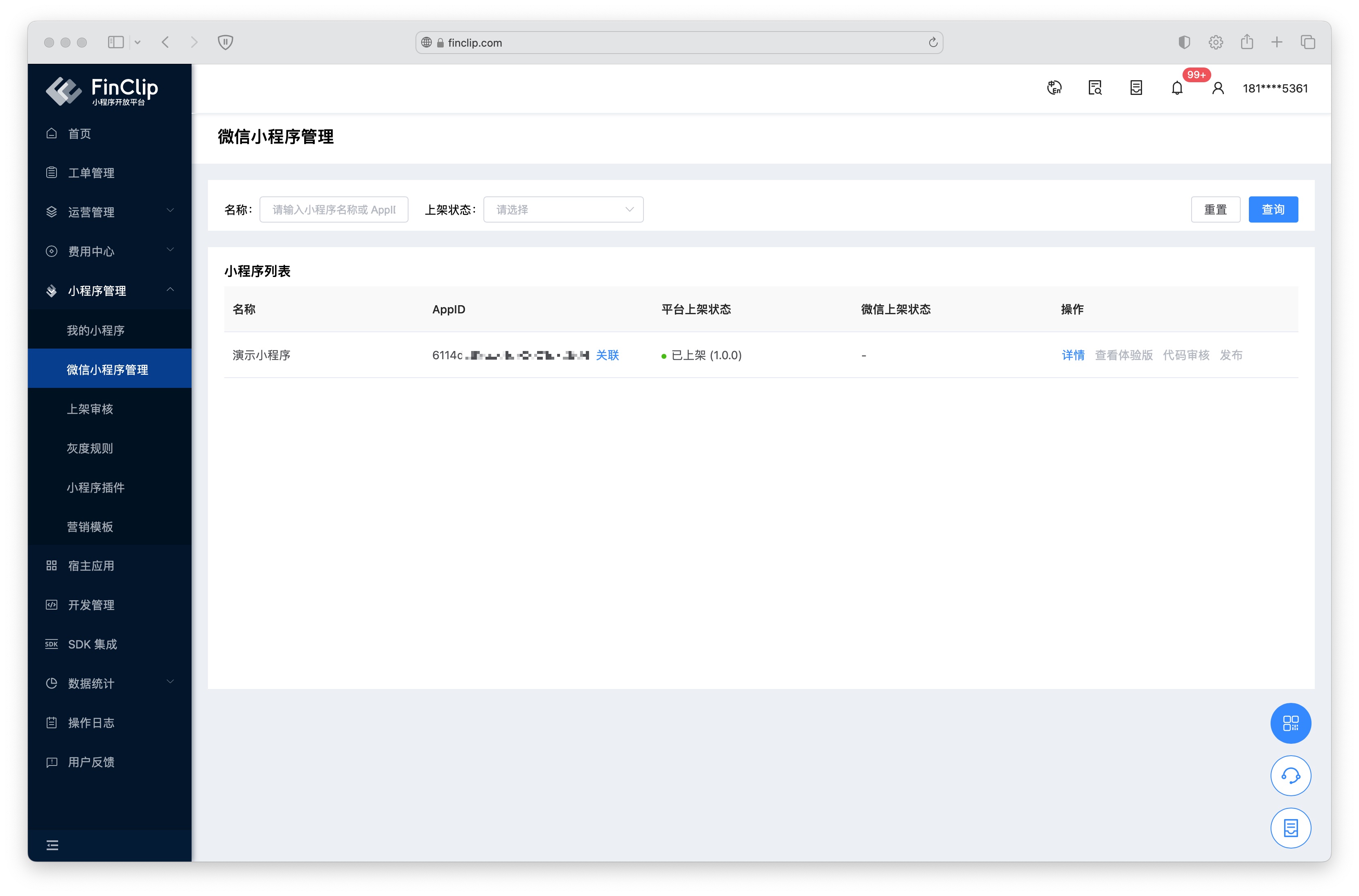This screenshot has height=896, width=1359.
Task: Click the user avatar icon
Action: (x=1217, y=88)
